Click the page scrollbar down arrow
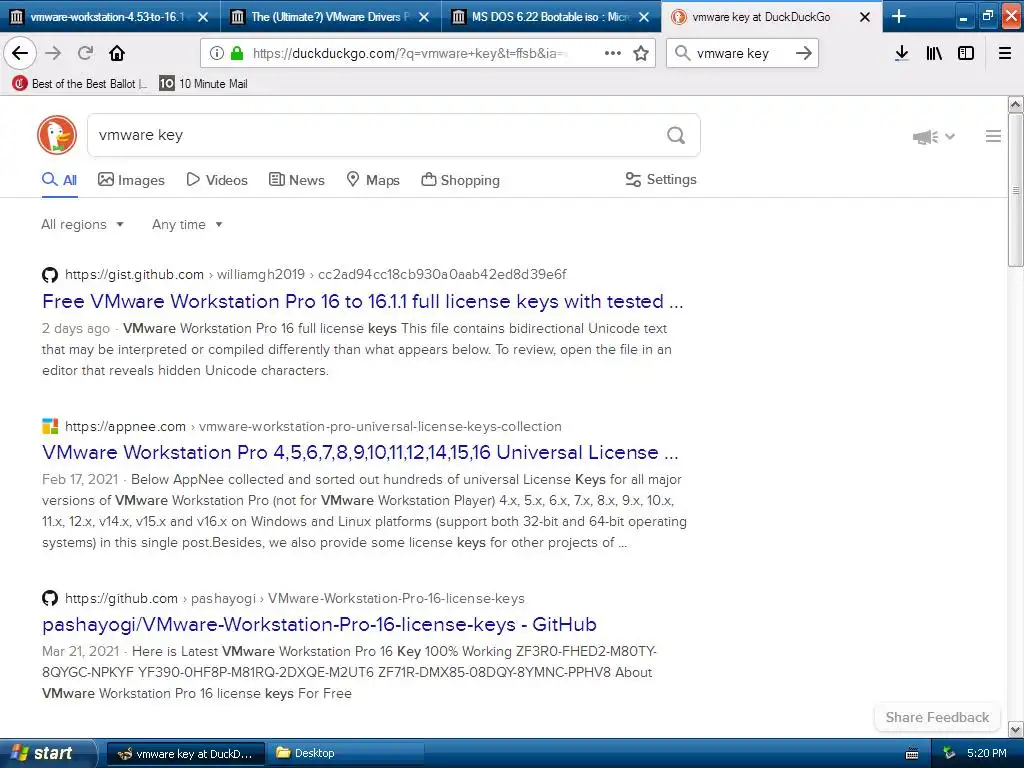1024x768 pixels. (x=1016, y=729)
